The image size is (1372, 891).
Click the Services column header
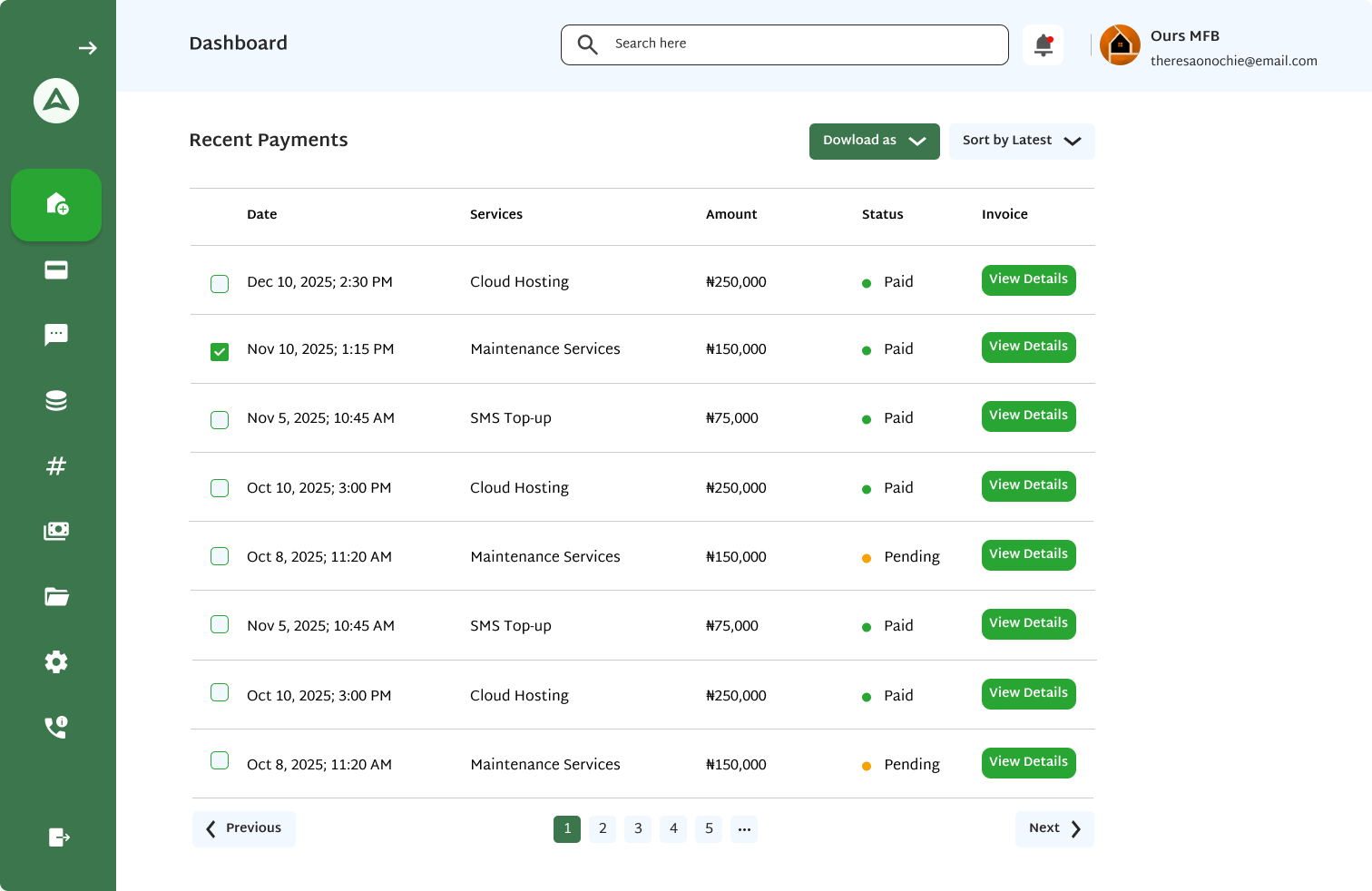pos(496,215)
